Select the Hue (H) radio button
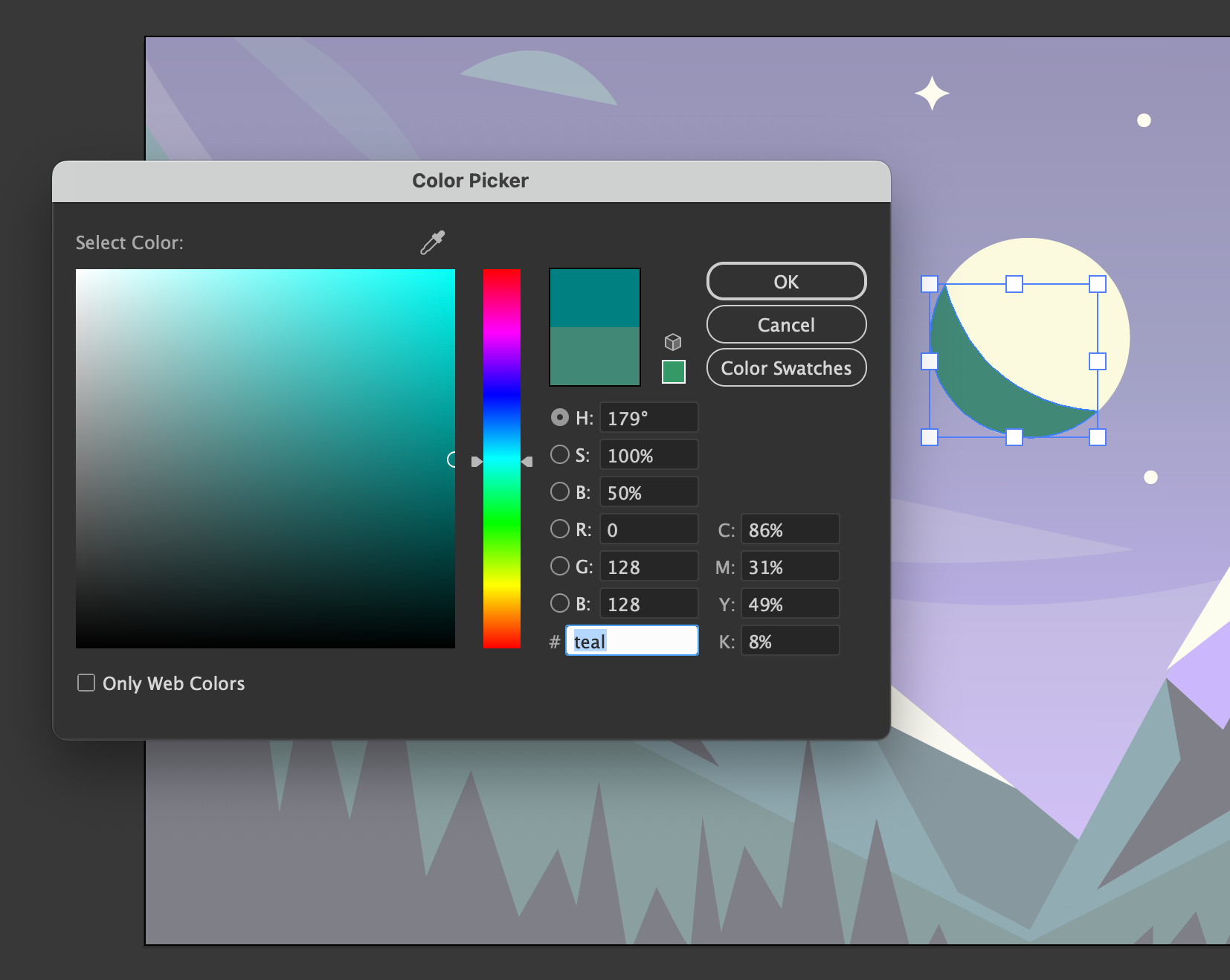1230x980 pixels. coord(560,418)
